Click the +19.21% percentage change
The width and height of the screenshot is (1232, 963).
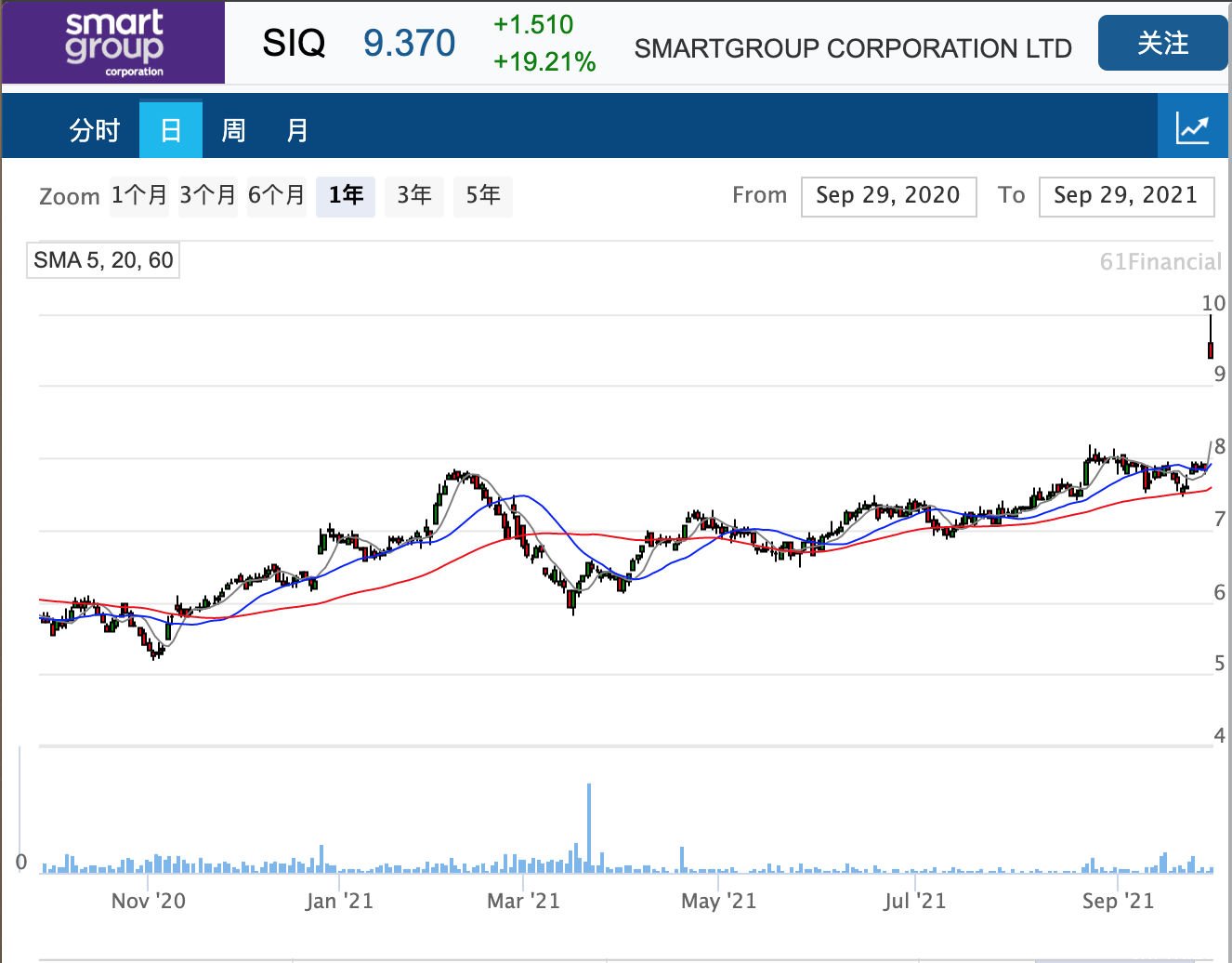click(544, 62)
